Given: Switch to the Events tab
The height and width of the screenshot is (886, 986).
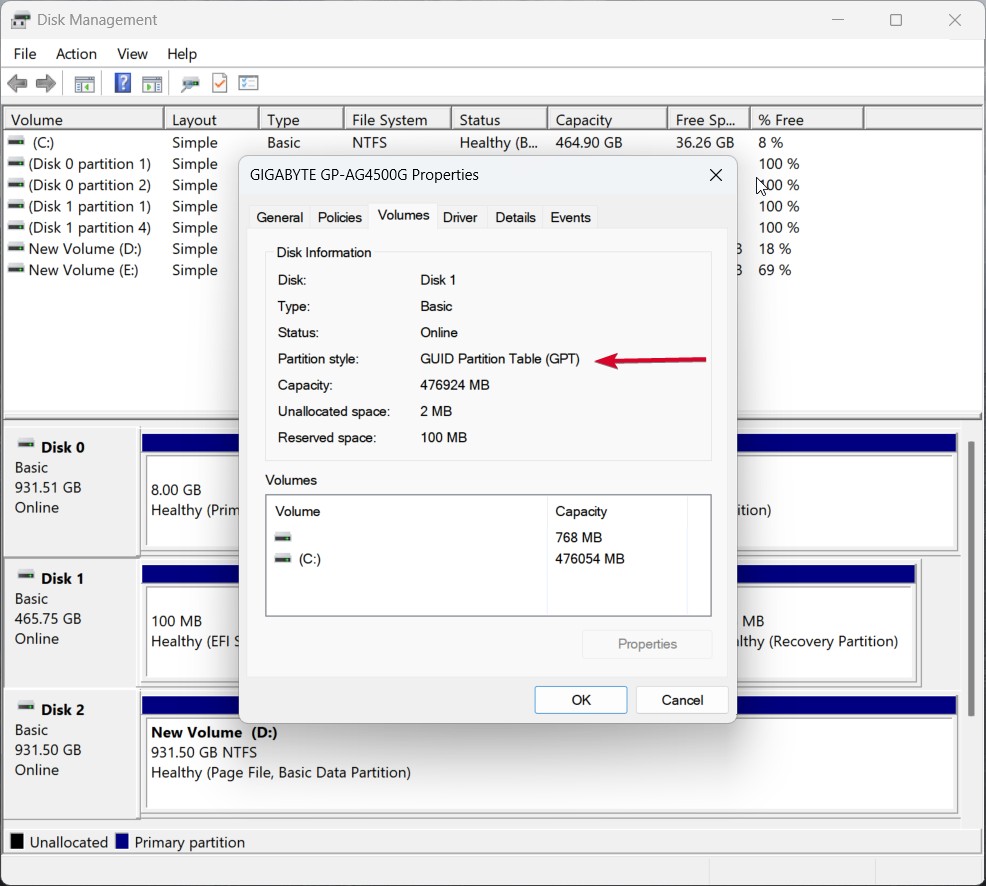Looking at the screenshot, I should 570,217.
